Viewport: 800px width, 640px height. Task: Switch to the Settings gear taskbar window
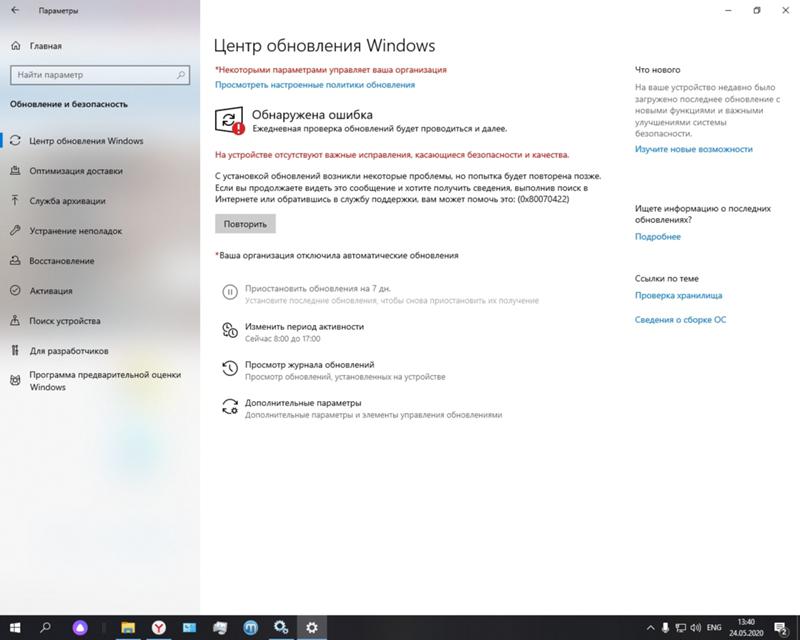click(312, 628)
